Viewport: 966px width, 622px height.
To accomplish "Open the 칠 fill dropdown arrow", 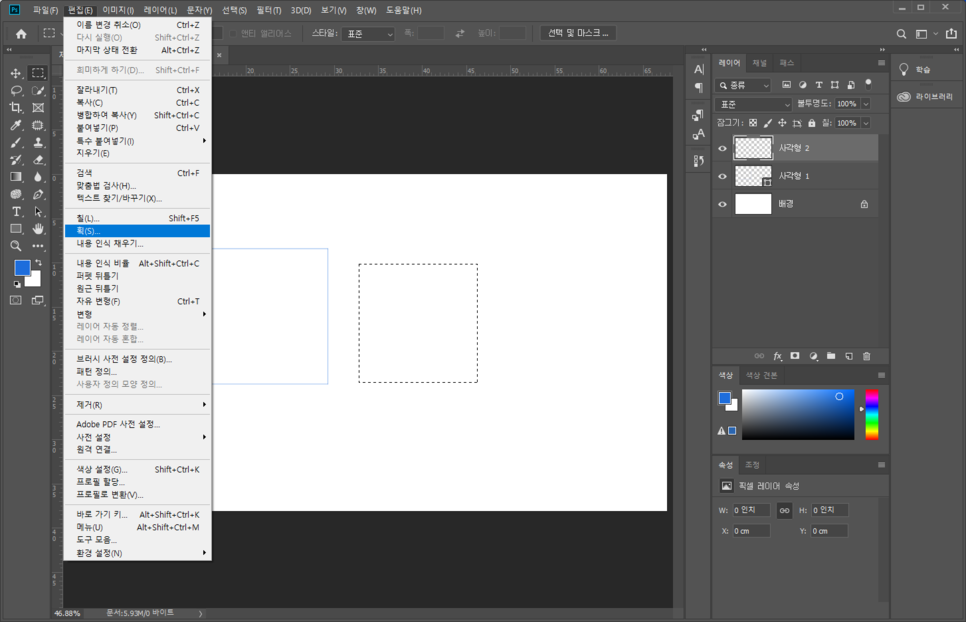I will pos(866,123).
